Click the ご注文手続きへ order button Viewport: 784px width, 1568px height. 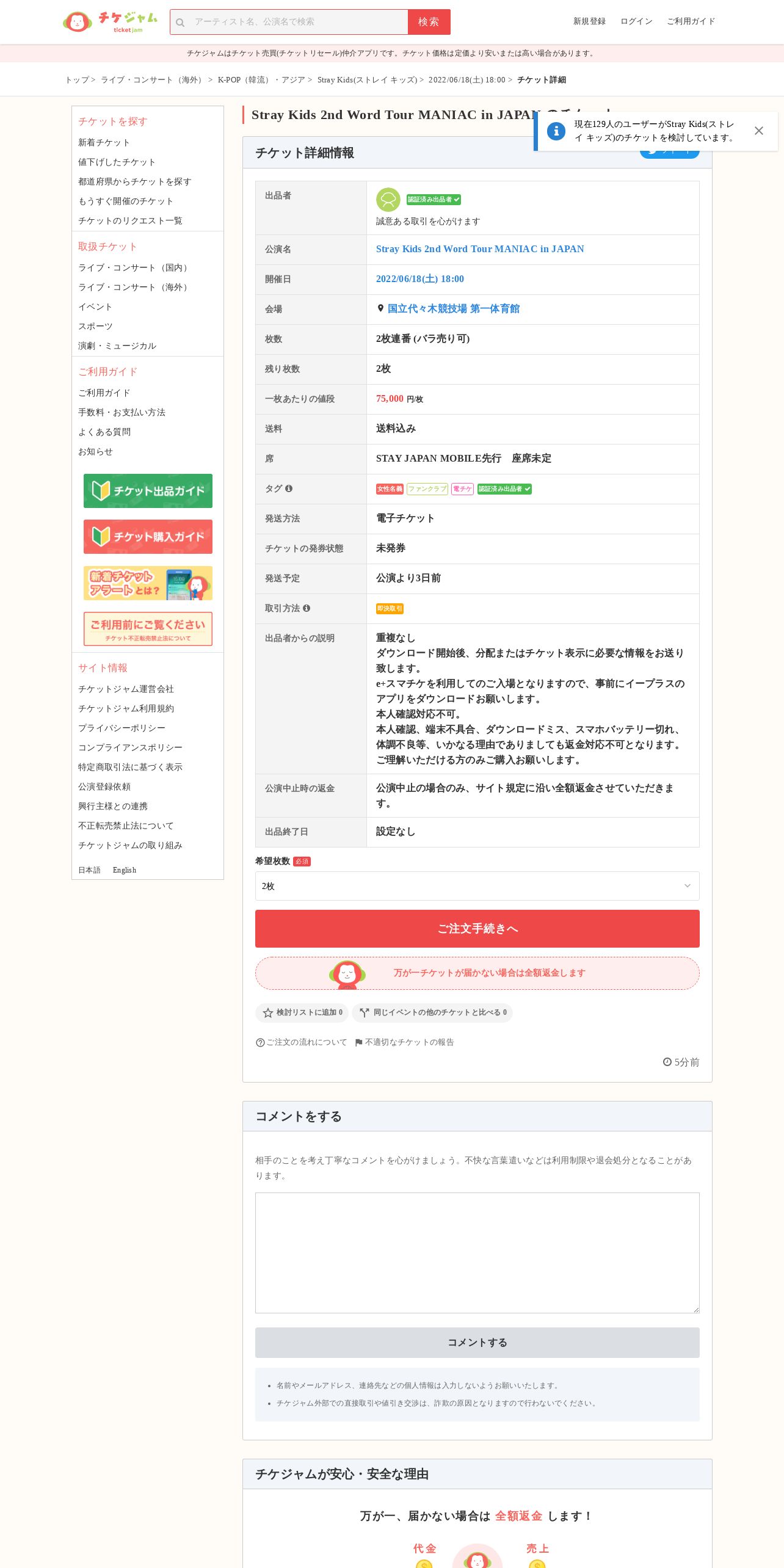(477, 929)
